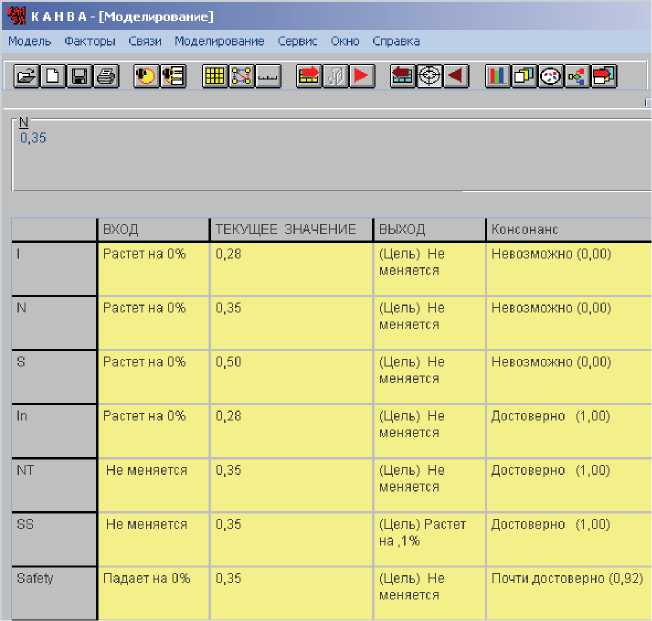
Task: Open the Модель menu
Action: point(29,41)
